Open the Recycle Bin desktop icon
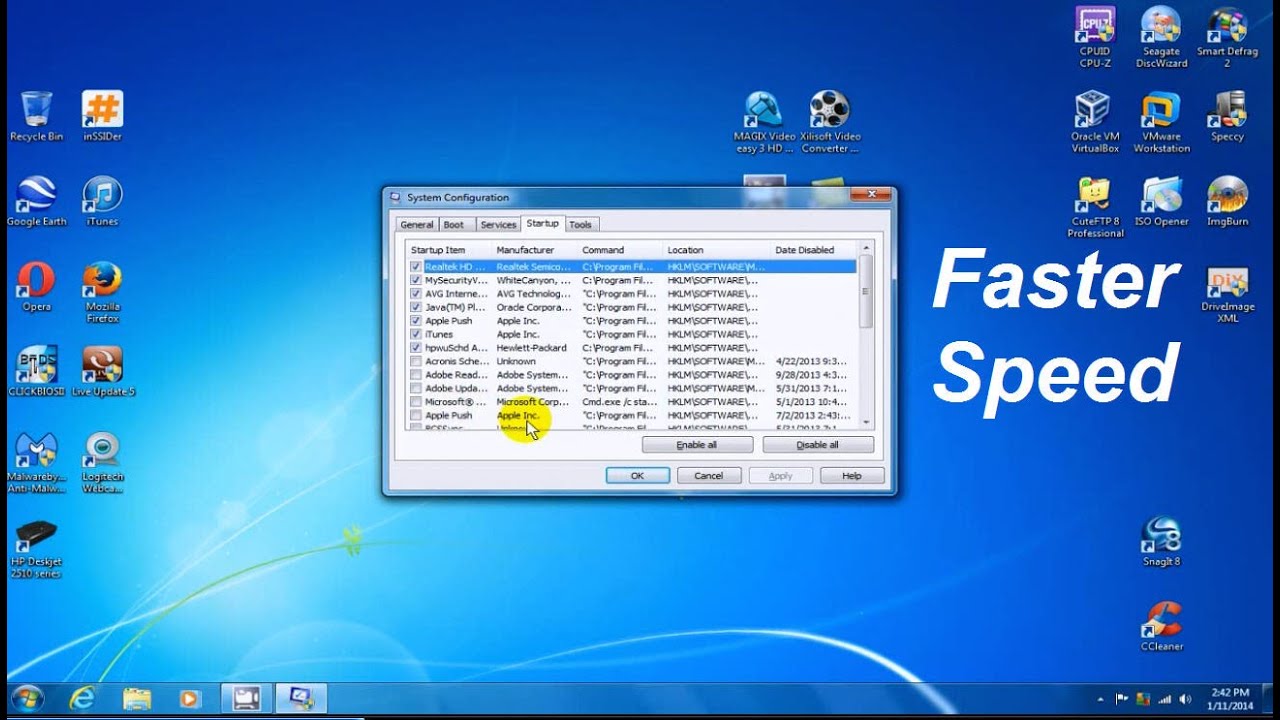 [x=36, y=116]
